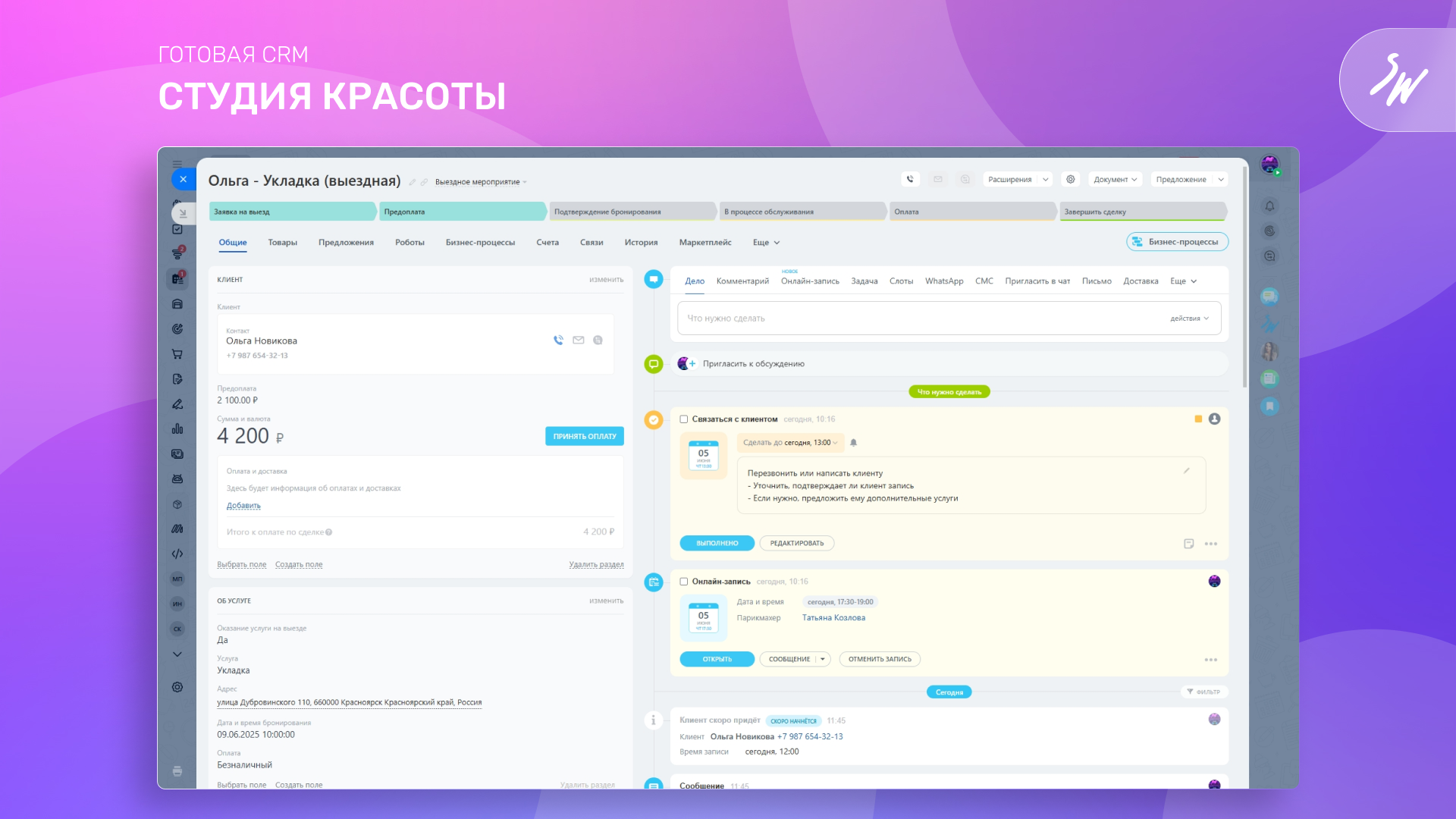Select the Предоплата pipeline stage
Screen dimensions: 1456x819
click(x=461, y=212)
